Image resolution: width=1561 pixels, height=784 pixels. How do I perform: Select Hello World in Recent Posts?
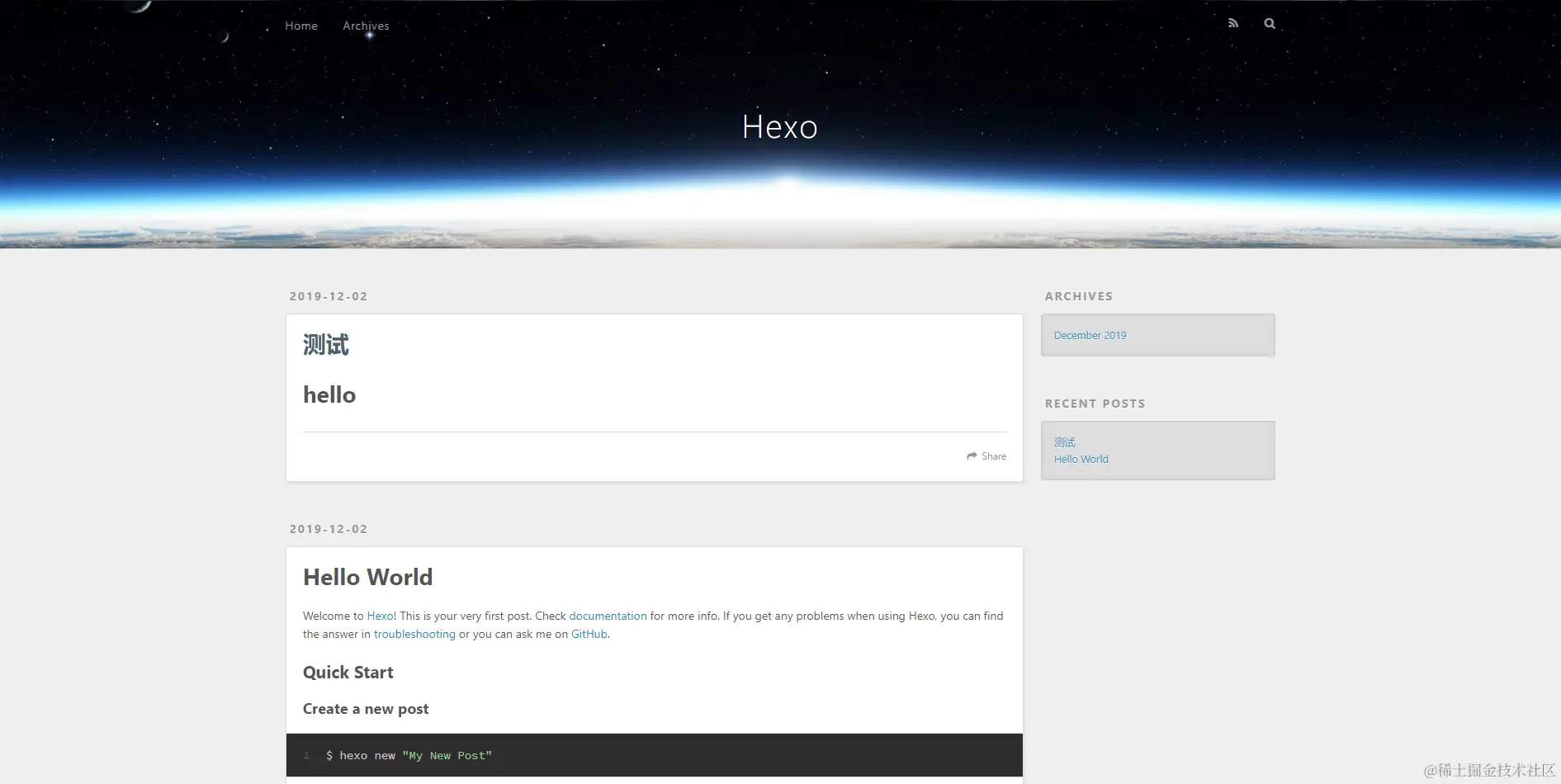tap(1081, 459)
